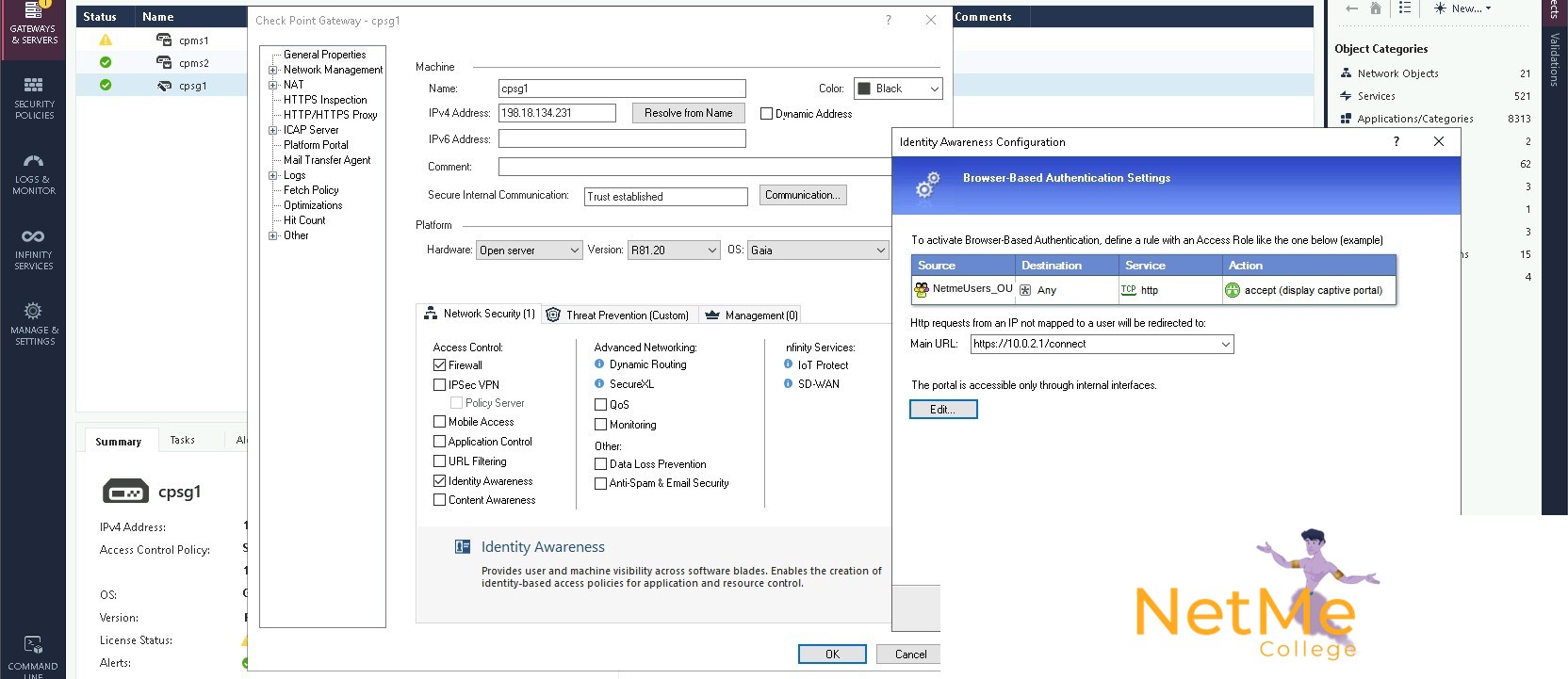Click Edit in Browser-Based Authentication settings
1568x679 pixels.
tap(943, 410)
